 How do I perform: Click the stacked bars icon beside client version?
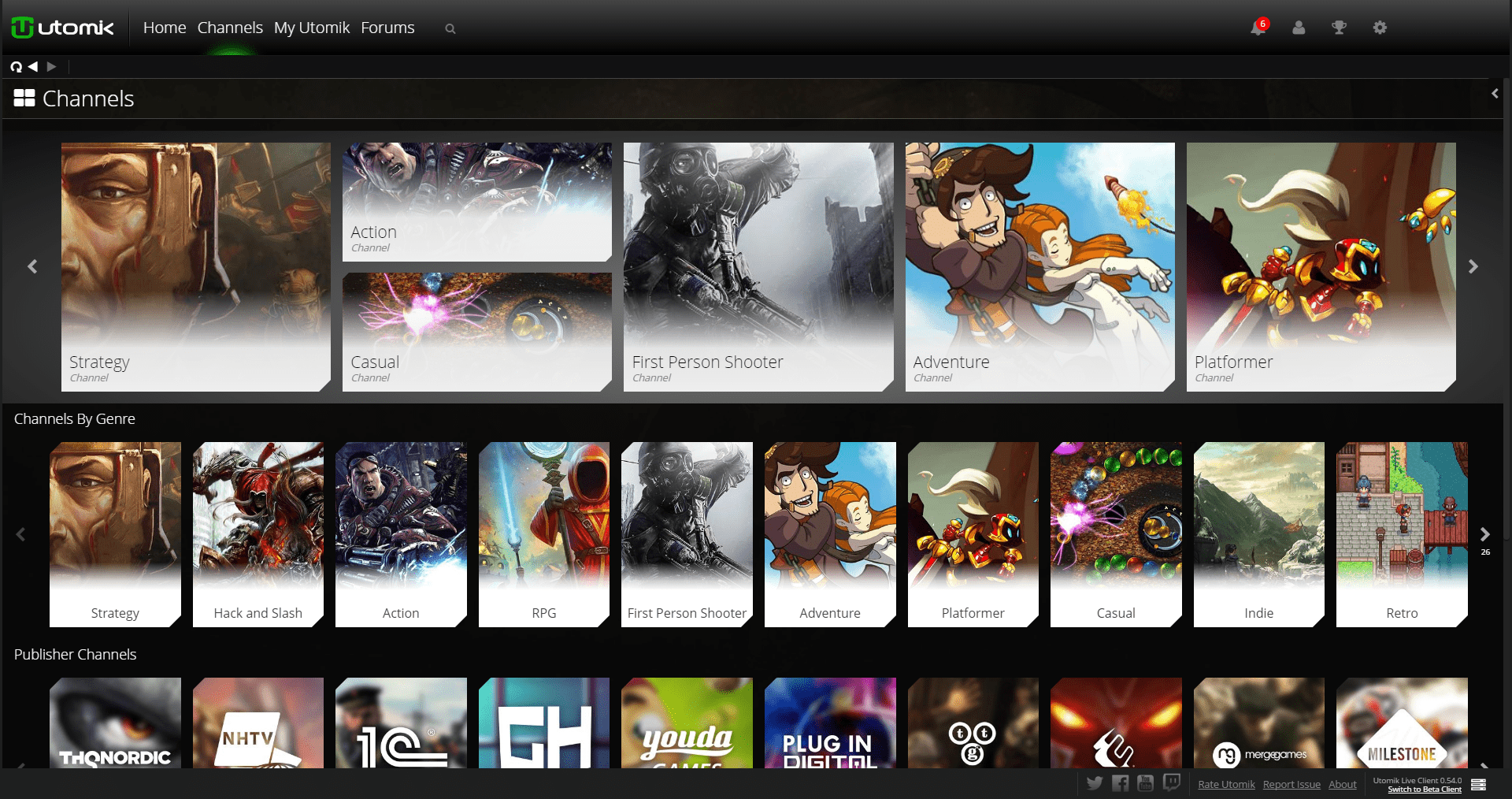1478,785
